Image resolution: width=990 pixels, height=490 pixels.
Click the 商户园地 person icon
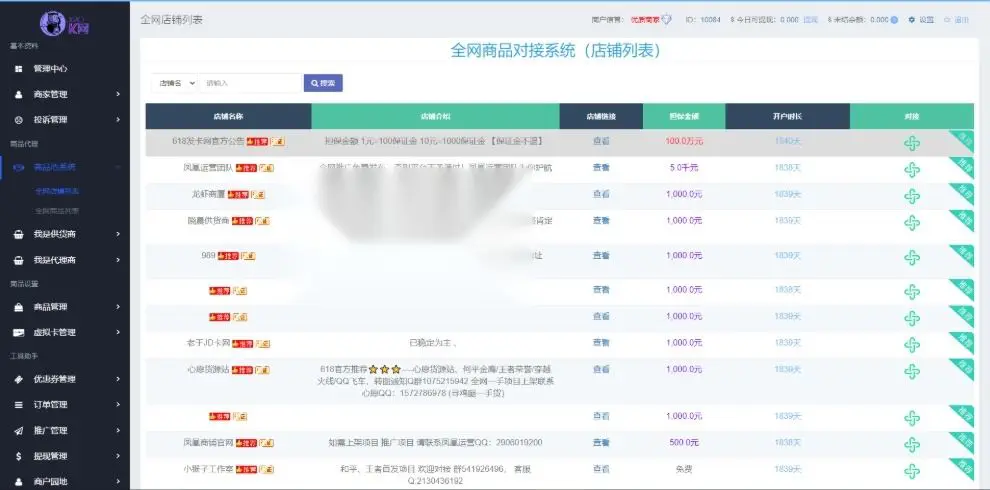pyautogui.click(x=18, y=481)
